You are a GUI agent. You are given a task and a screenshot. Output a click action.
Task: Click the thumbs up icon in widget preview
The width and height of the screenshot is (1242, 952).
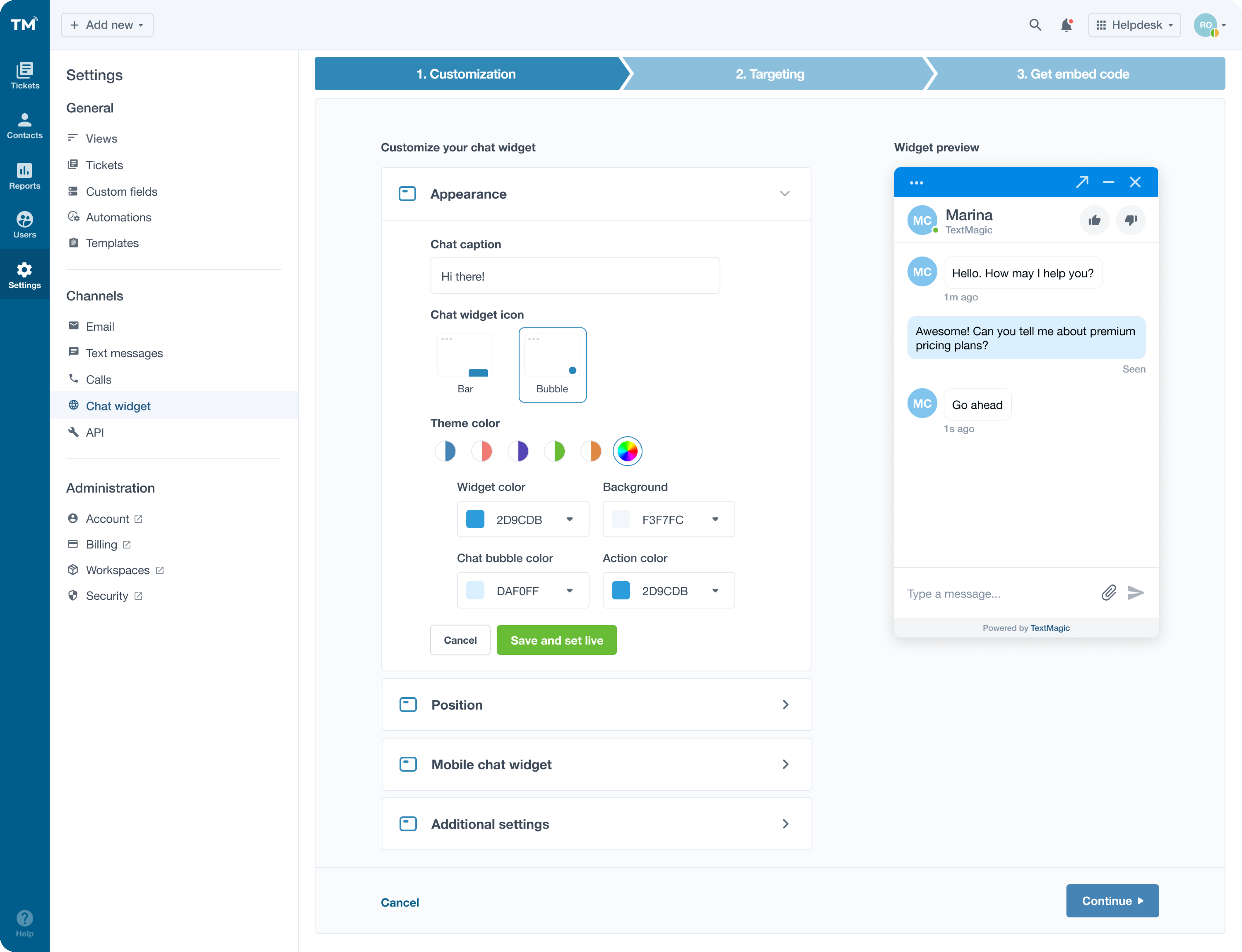(1094, 220)
